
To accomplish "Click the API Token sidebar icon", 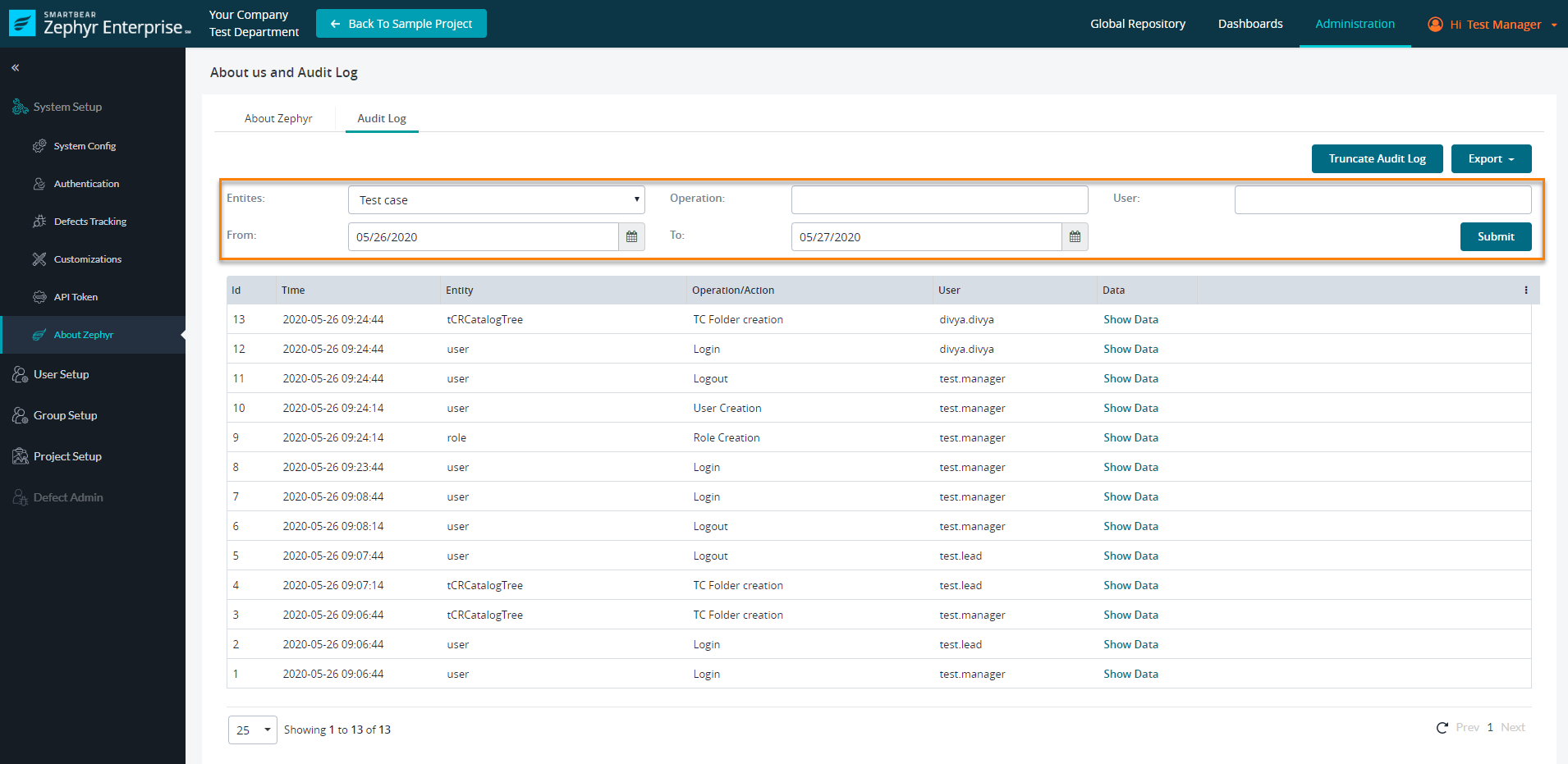I will (x=39, y=297).
